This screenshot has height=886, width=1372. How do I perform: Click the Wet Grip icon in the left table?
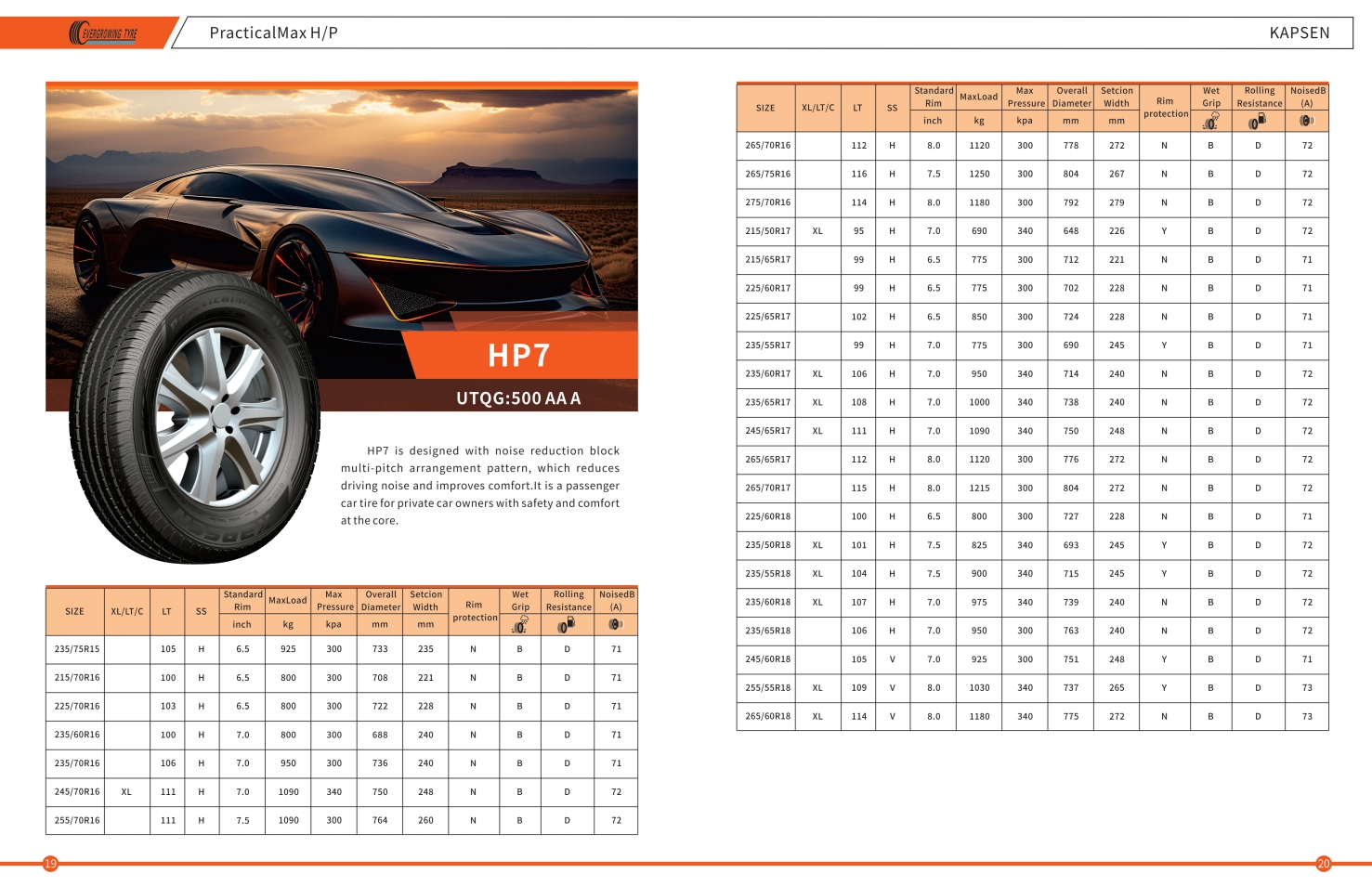(520, 625)
